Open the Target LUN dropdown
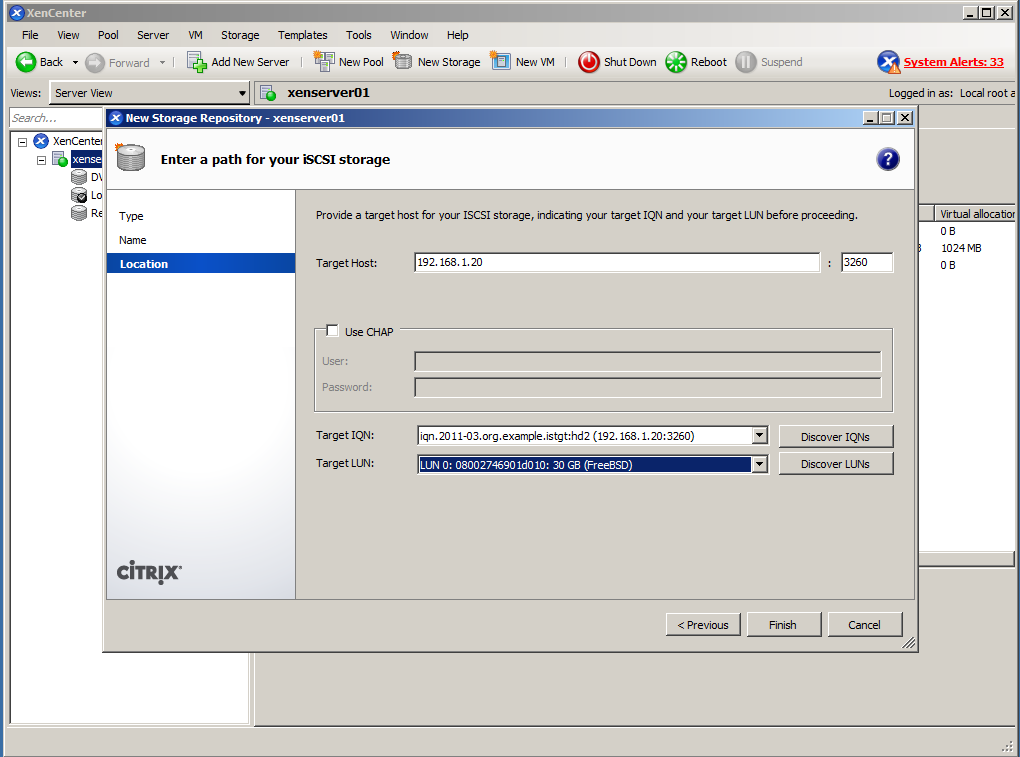1020x757 pixels. 759,464
